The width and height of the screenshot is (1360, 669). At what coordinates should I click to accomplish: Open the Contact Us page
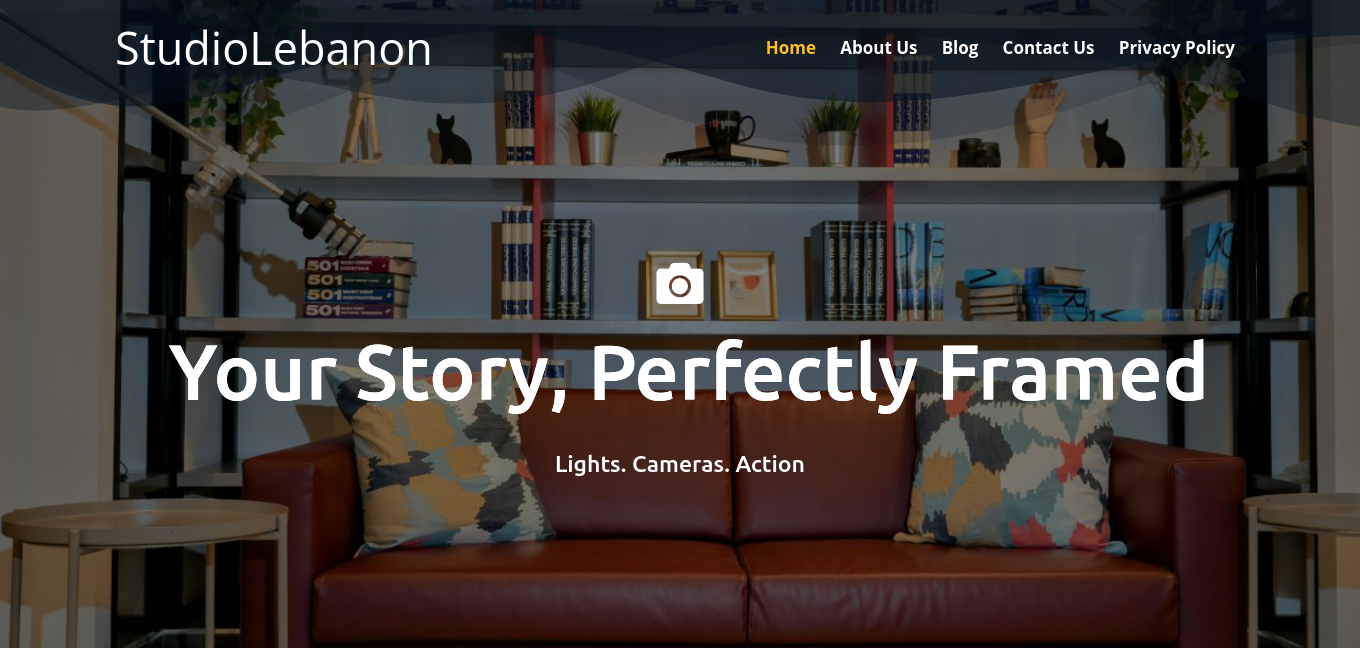(x=1048, y=47)
